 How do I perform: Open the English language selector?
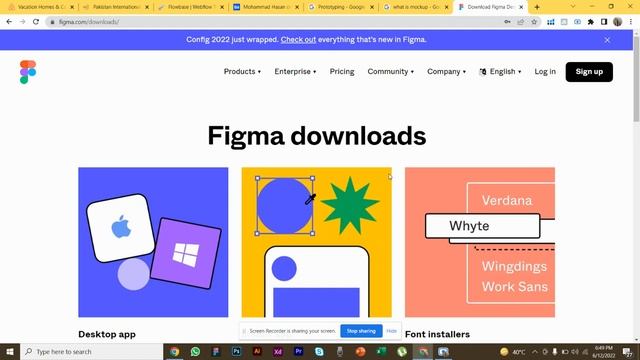[500, 71]
